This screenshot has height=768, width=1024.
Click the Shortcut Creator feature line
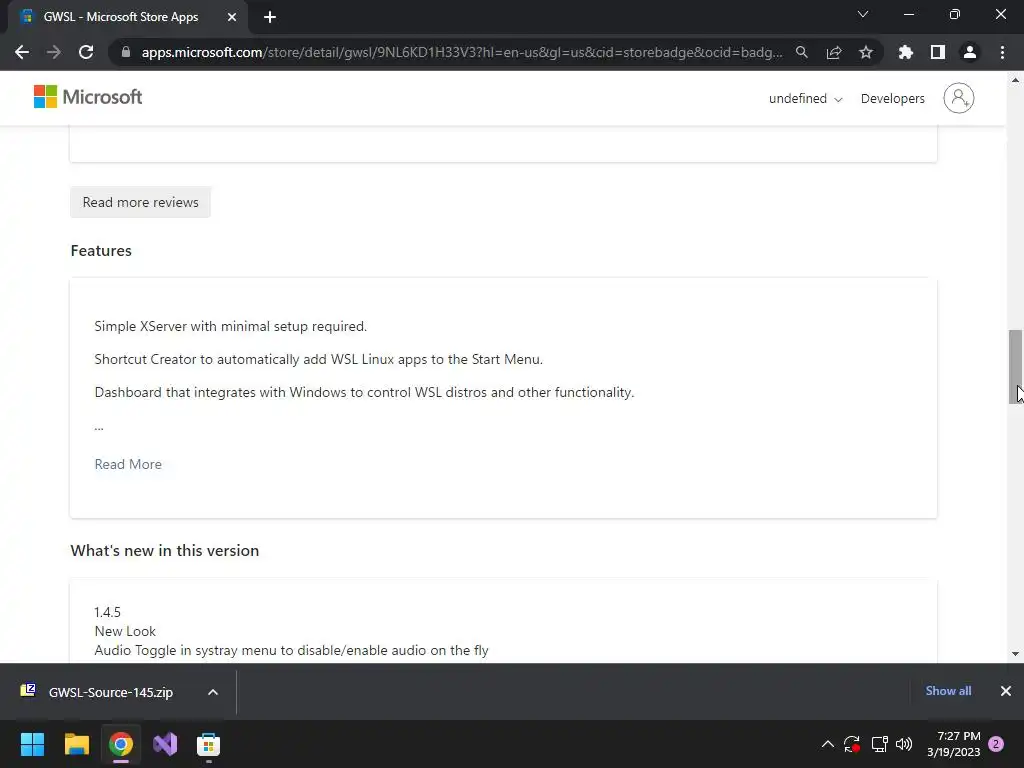(319, 360)
